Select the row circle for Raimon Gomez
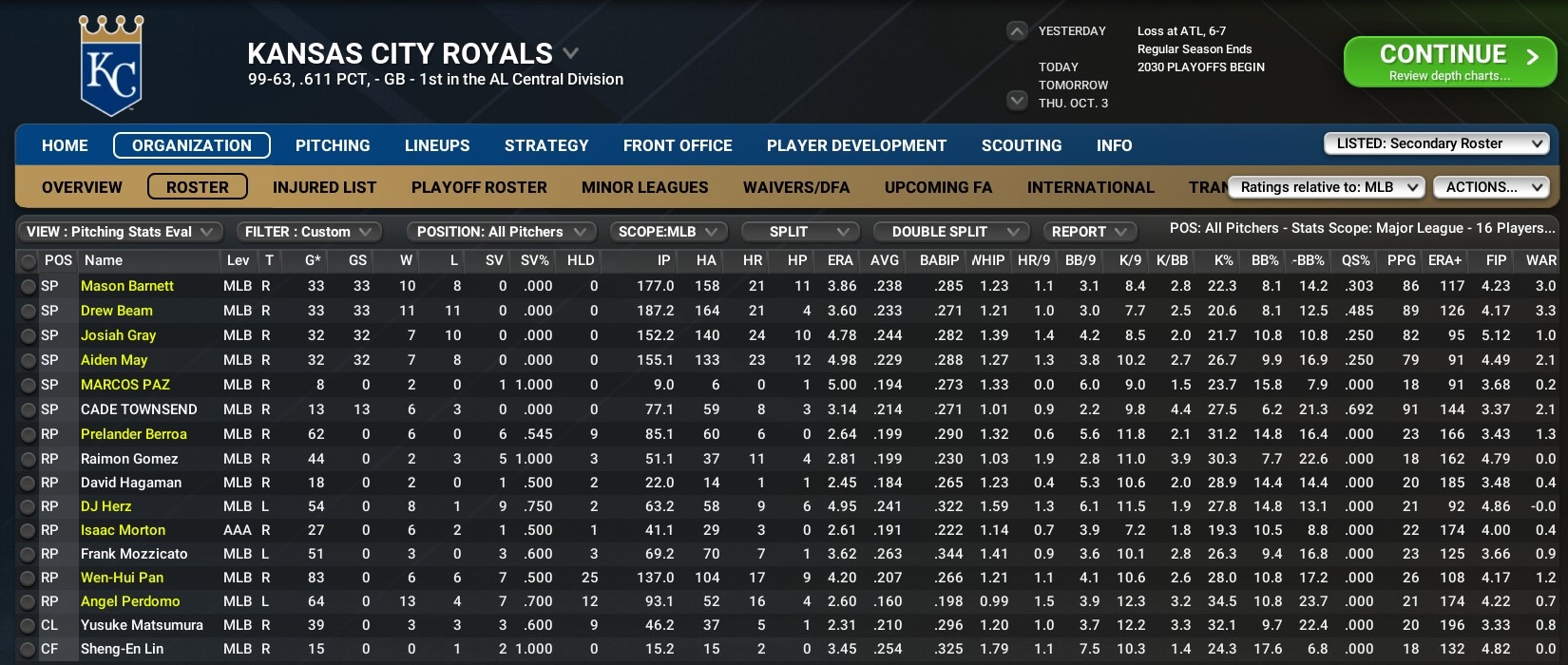The image size is (1568, 665). [x=28, y=459]
